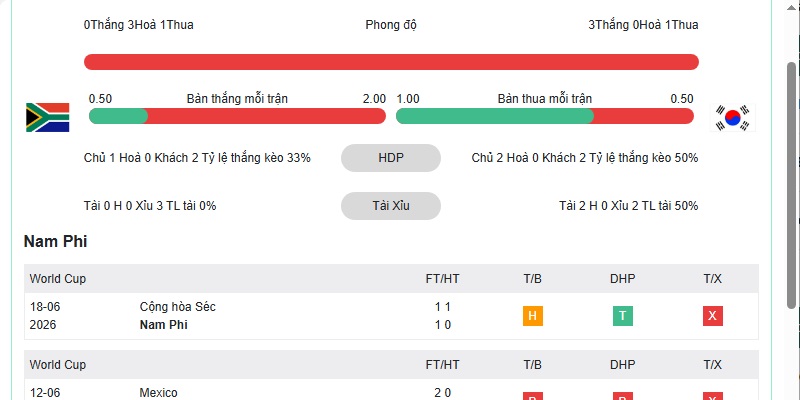Click the red Phong độ form bar

coord(391,62)
